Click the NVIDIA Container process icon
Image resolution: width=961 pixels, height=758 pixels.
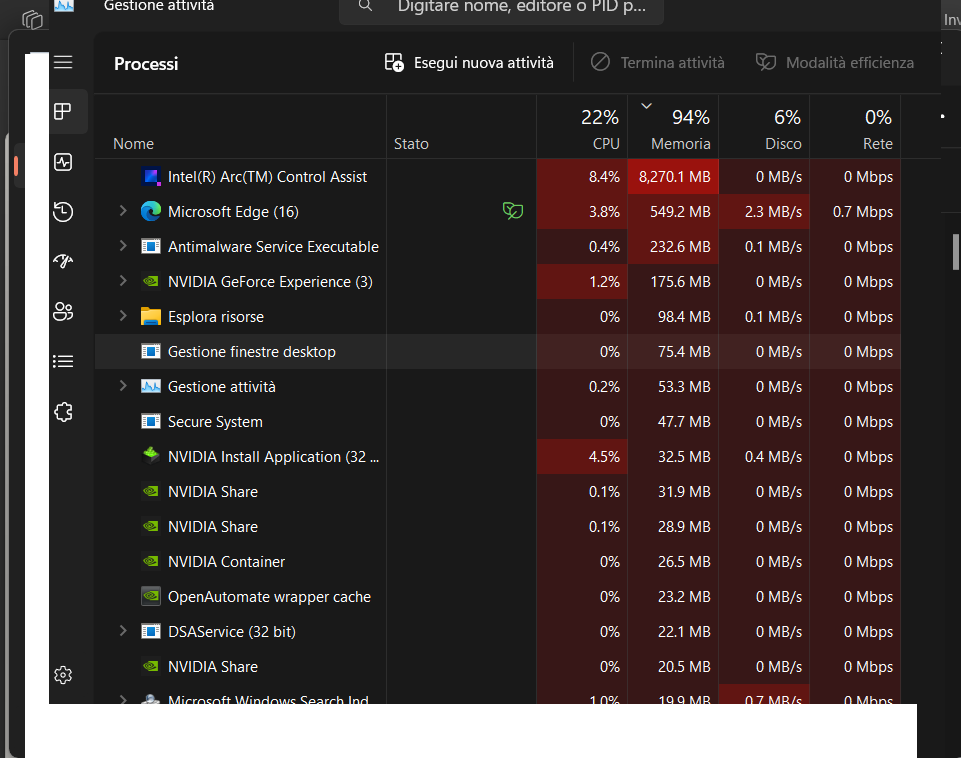[151, 561]
